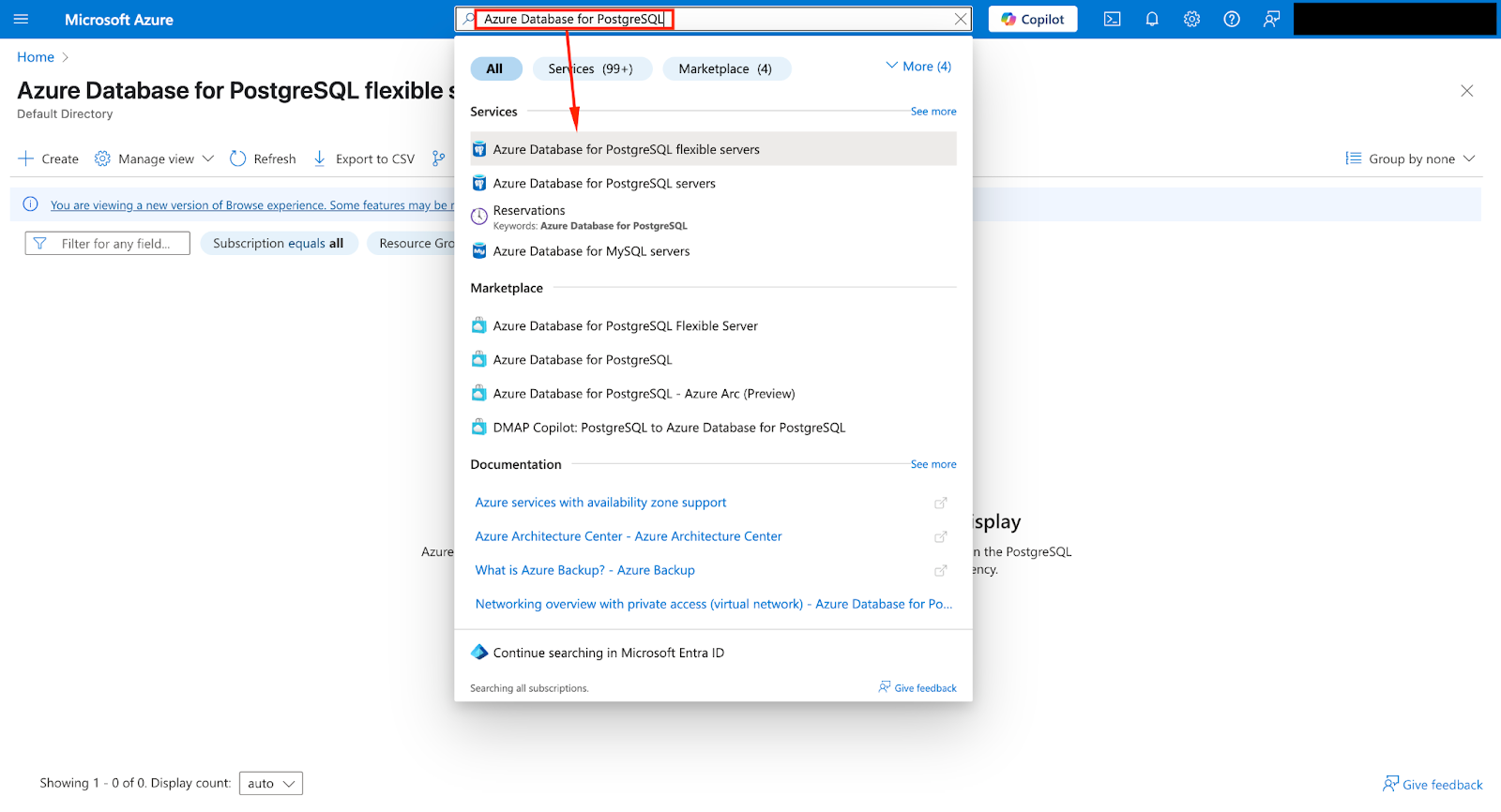Open PostgreSQL - Azure Arc (Preview) offer
Viewport: 1501px width, 812px height.
point(713,393)
